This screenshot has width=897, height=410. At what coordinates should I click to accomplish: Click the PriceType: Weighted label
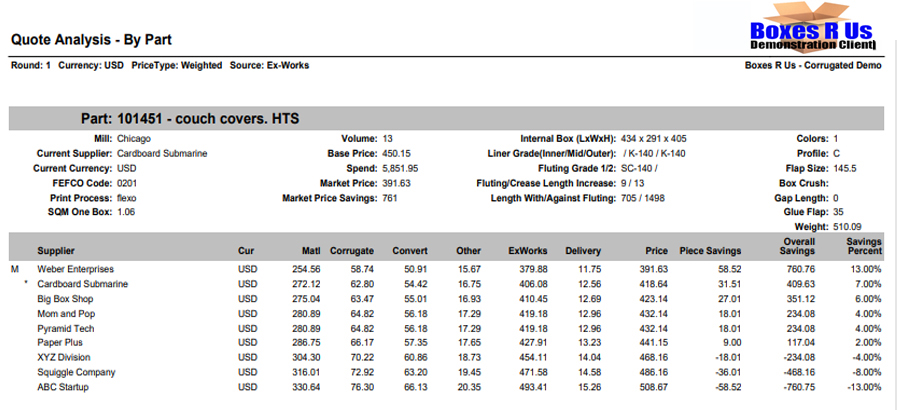coord(177,65)
